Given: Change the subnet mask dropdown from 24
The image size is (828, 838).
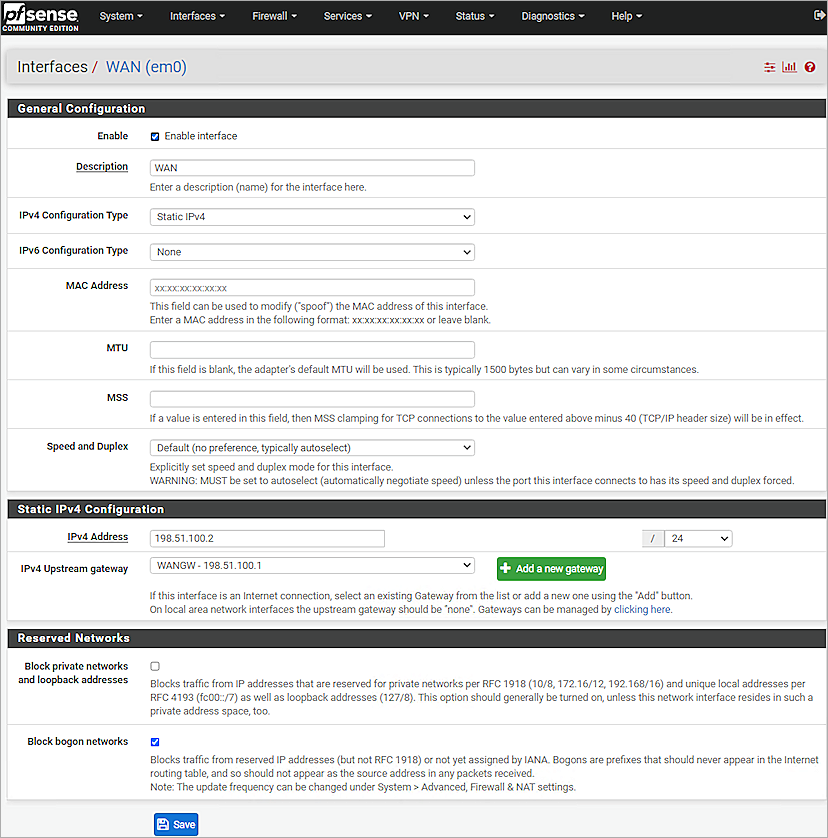Looking at the screenshot, I should coord(697,538).
